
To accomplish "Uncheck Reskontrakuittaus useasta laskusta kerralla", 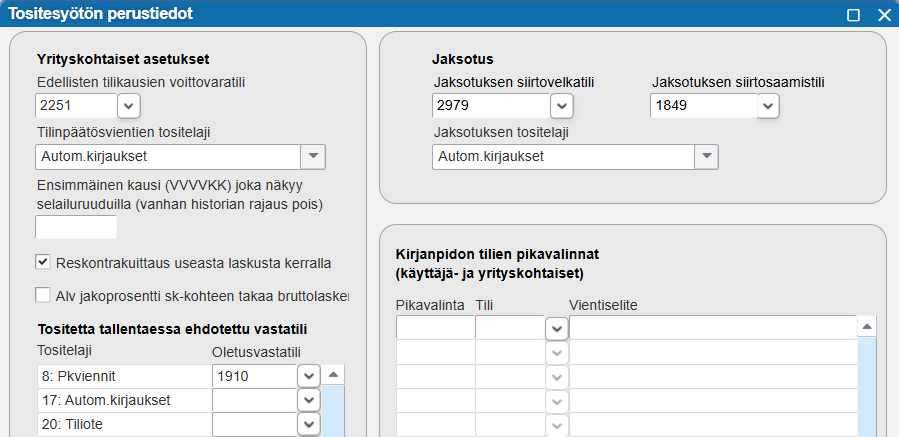I will click(43, 262).
